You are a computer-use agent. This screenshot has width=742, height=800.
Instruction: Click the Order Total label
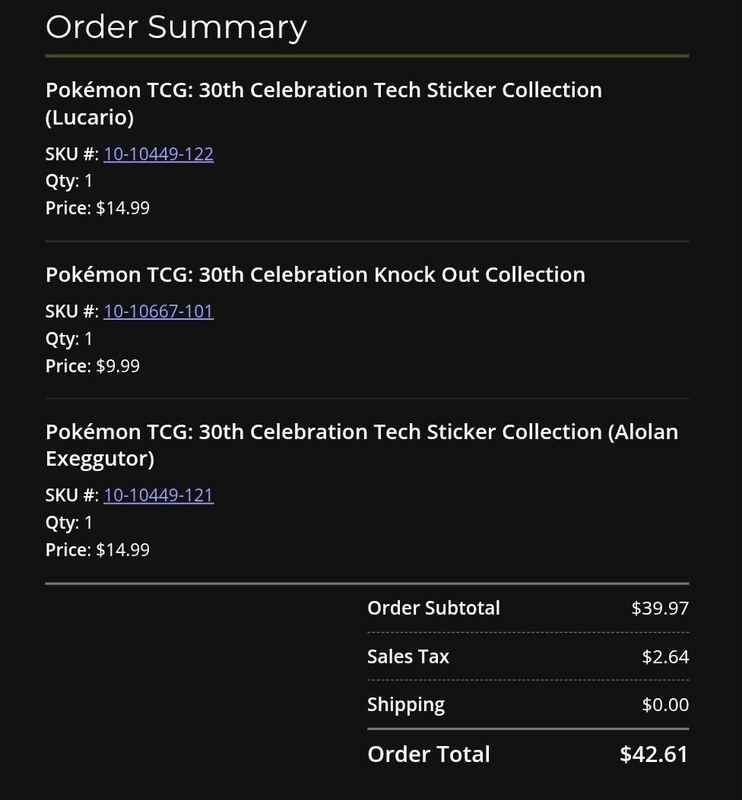[429, 754]
